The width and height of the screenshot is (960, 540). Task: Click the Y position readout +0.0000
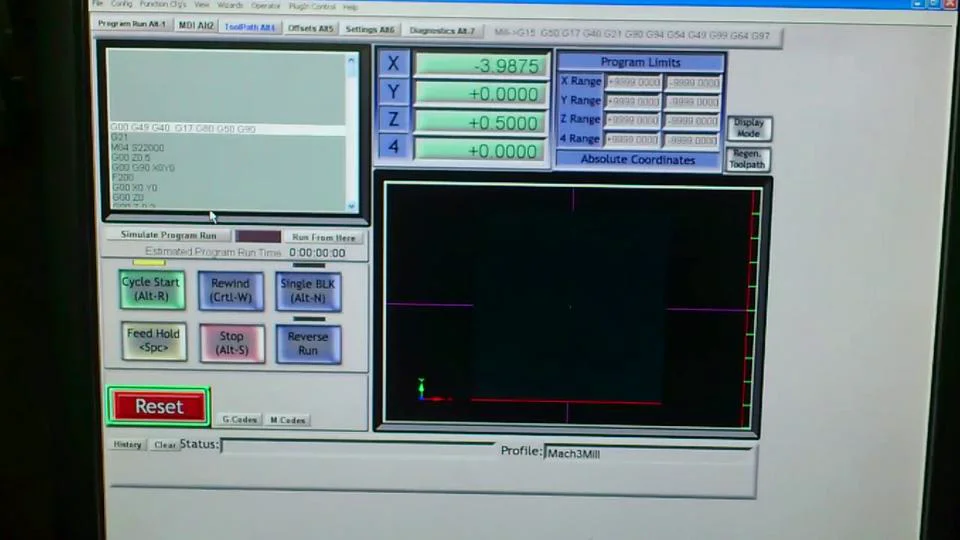pyautogui.click(x=481, y=94)
